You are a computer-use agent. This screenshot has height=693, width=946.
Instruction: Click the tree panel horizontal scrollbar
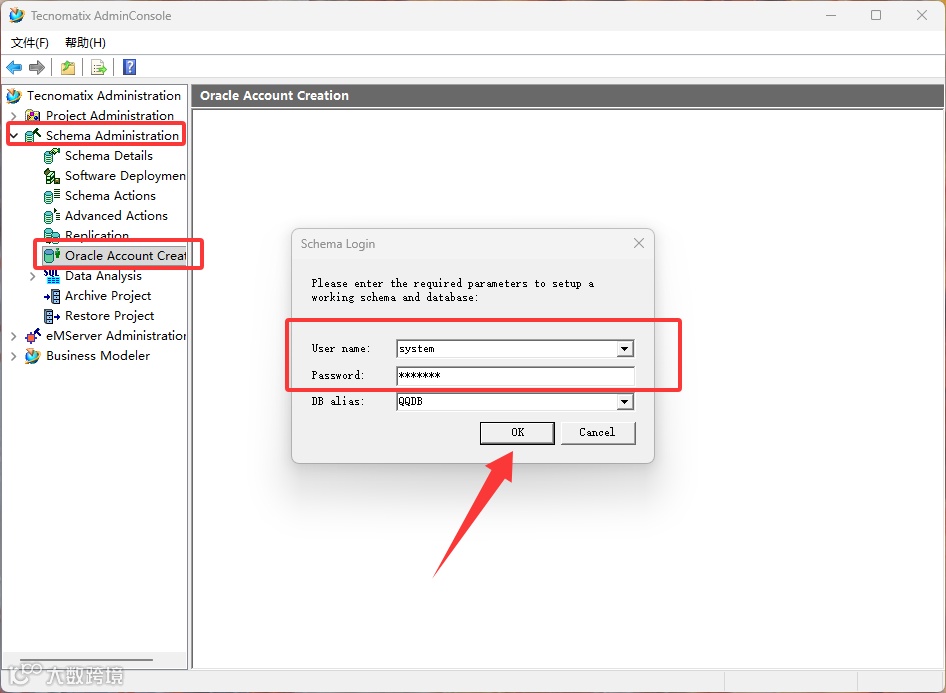click(x=86, y=660)
